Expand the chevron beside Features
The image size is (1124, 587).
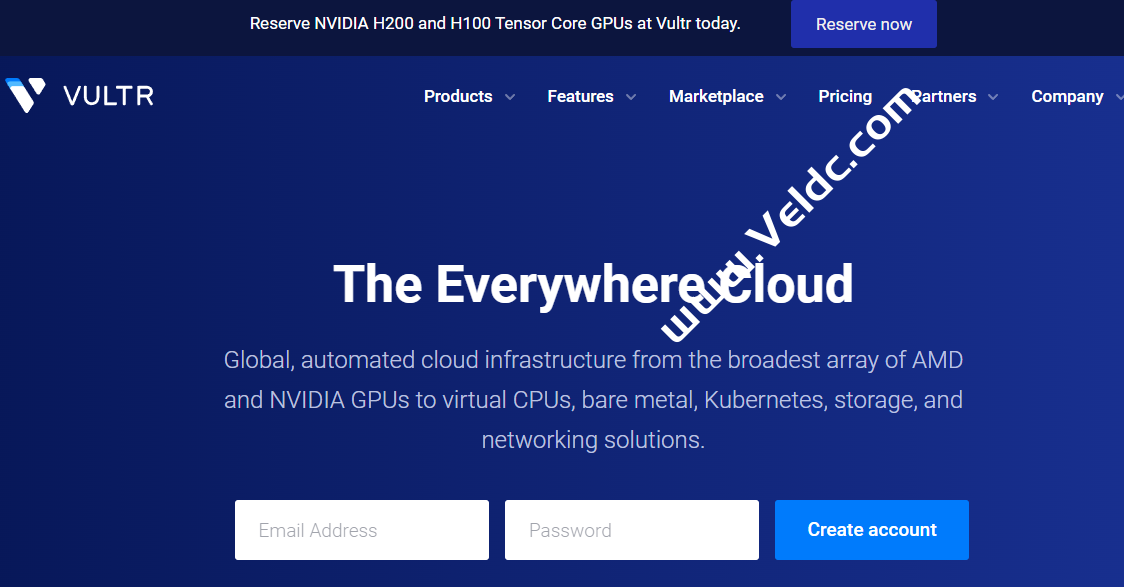pos(631,97)
